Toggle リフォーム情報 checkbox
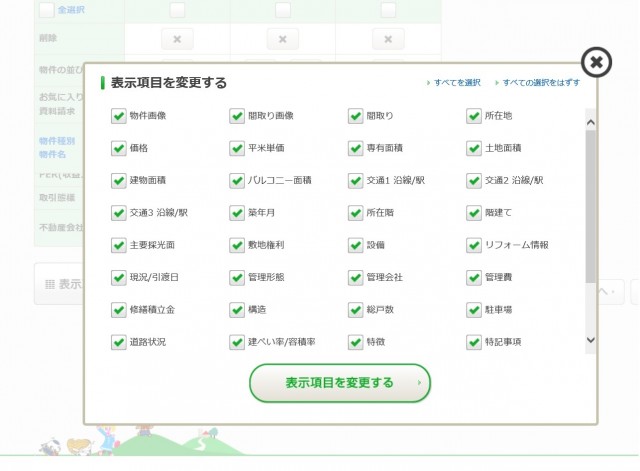The image size is (640, 471). pos(474,245)
